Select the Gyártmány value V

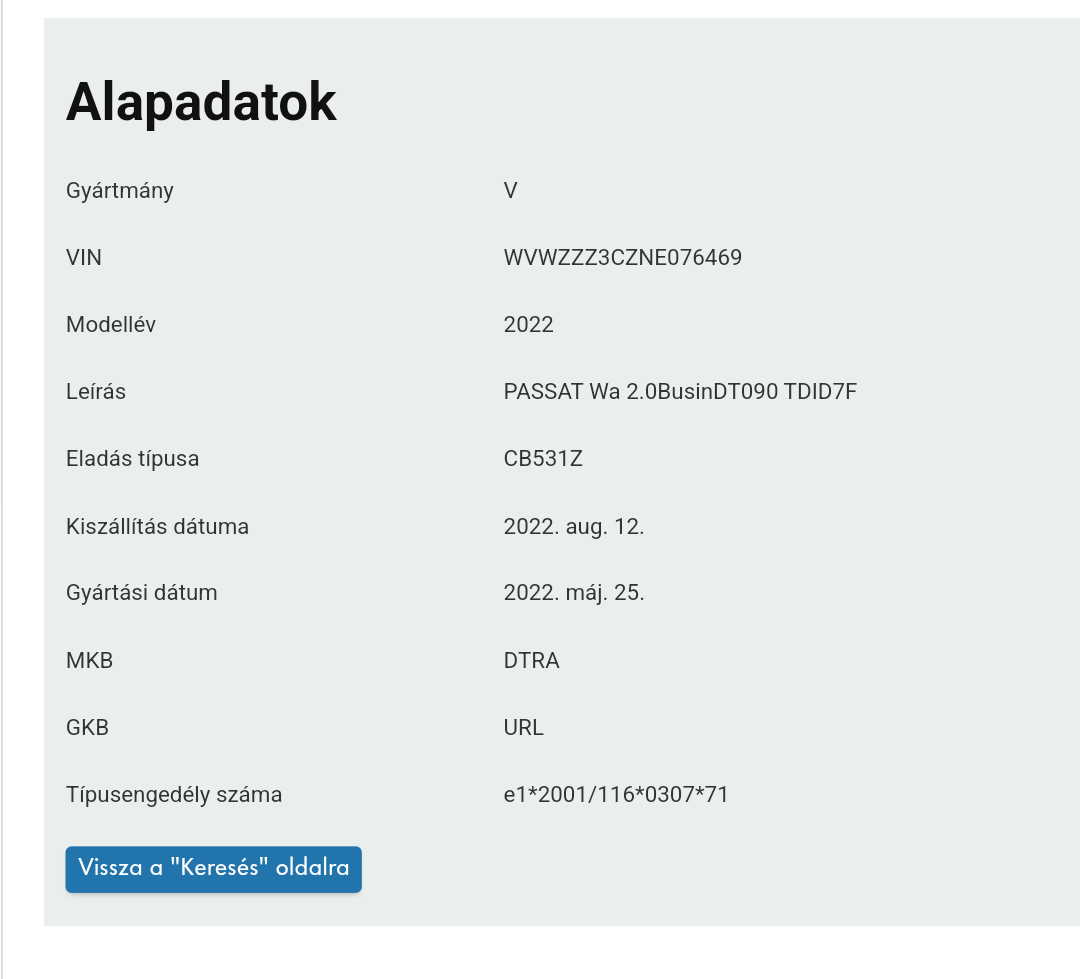[x=510, y=191]
